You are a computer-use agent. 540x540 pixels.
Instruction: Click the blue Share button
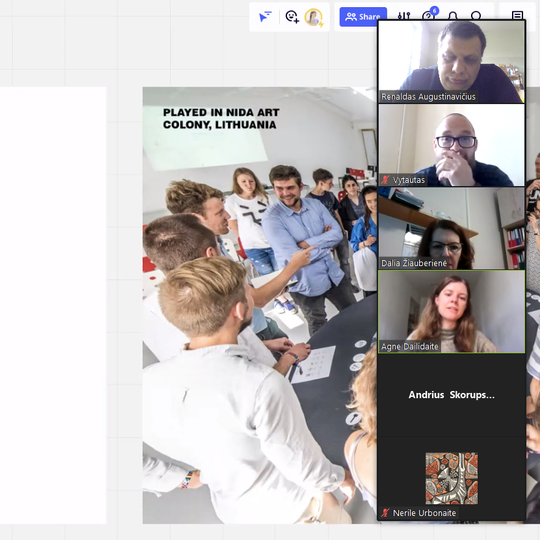pyautogui.click(x=363, y=17)
